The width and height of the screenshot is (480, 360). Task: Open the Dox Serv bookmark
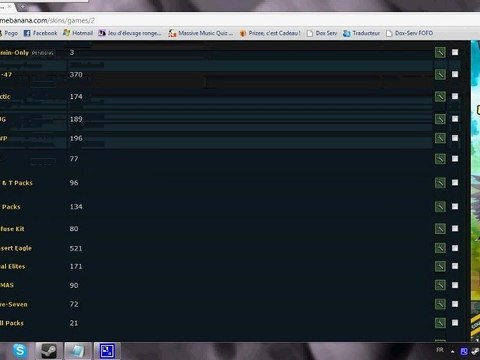click(x=322, y=33)
